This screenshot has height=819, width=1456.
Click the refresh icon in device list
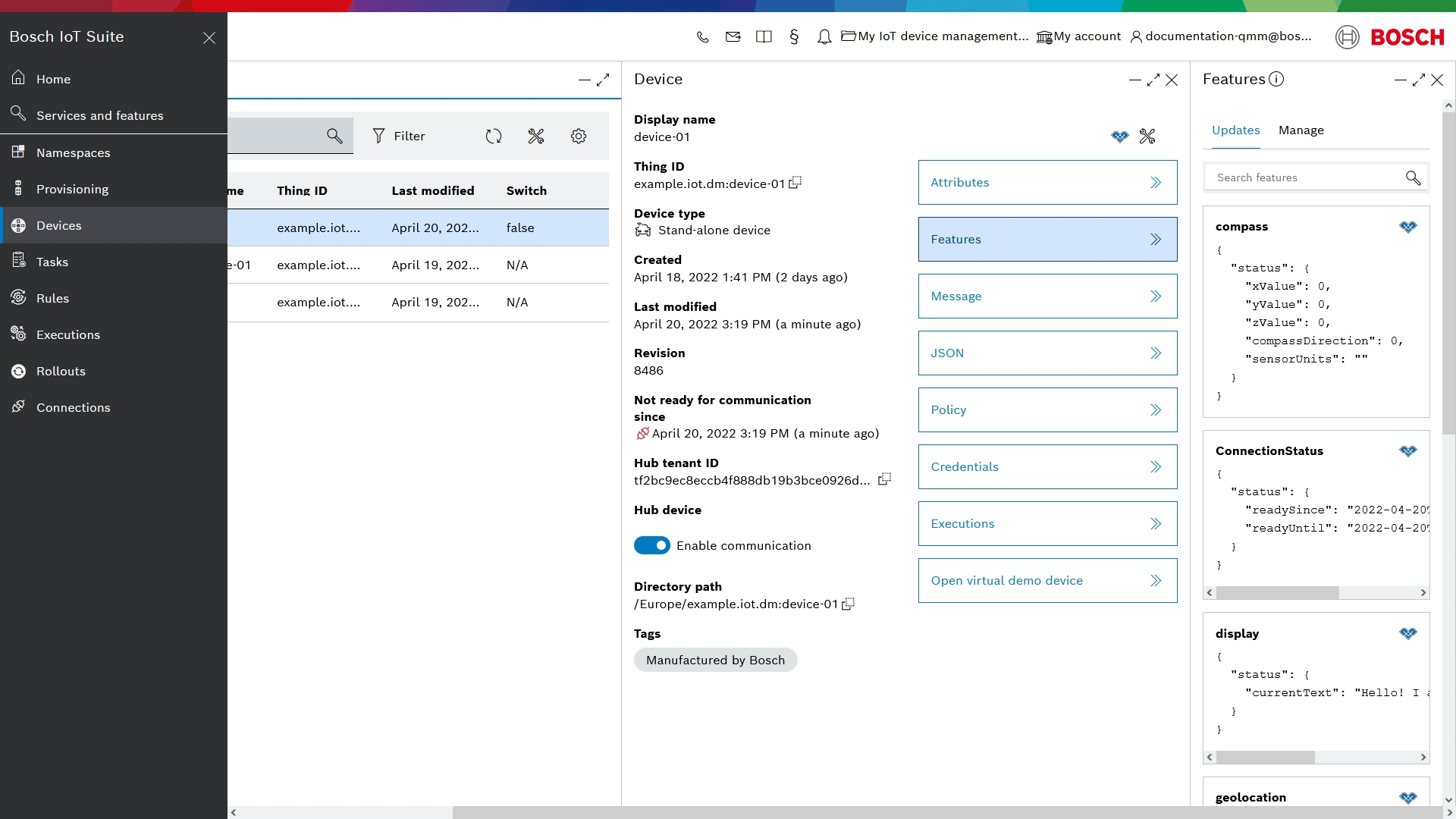pos(493,136)
